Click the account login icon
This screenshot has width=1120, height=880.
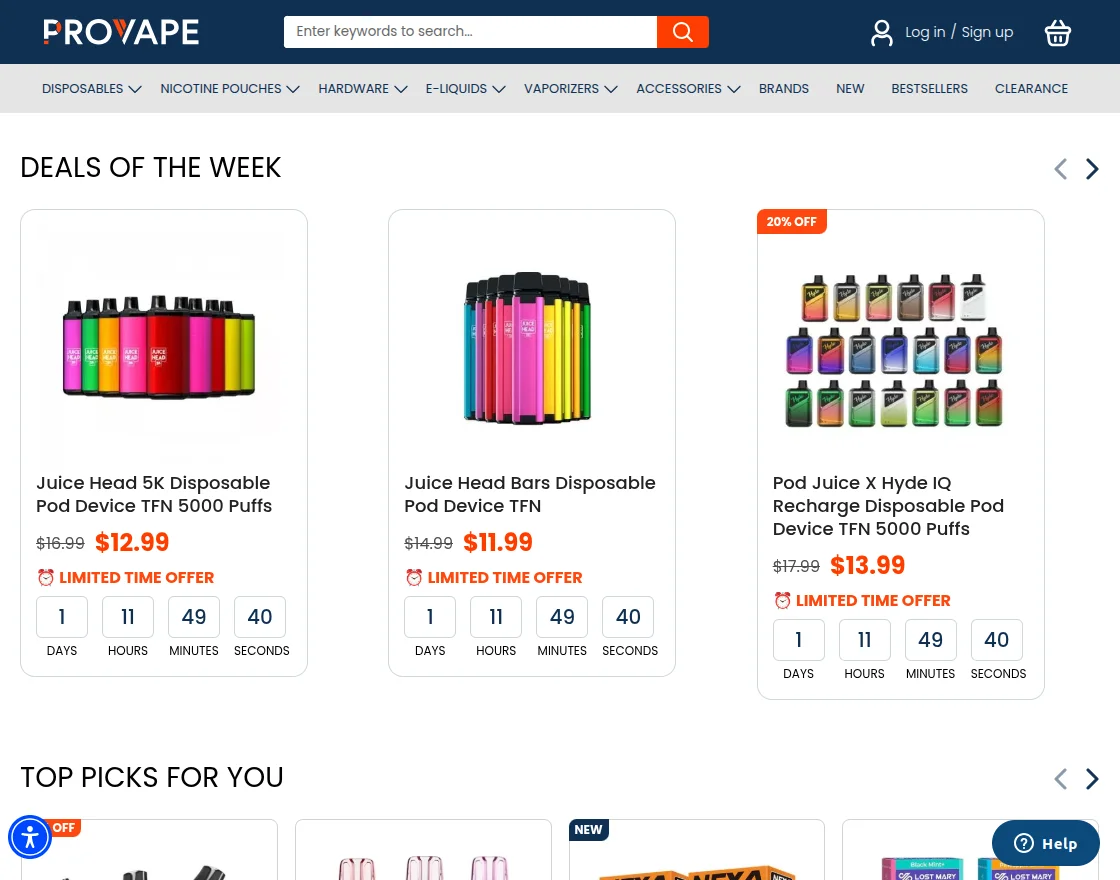point(881,32)
